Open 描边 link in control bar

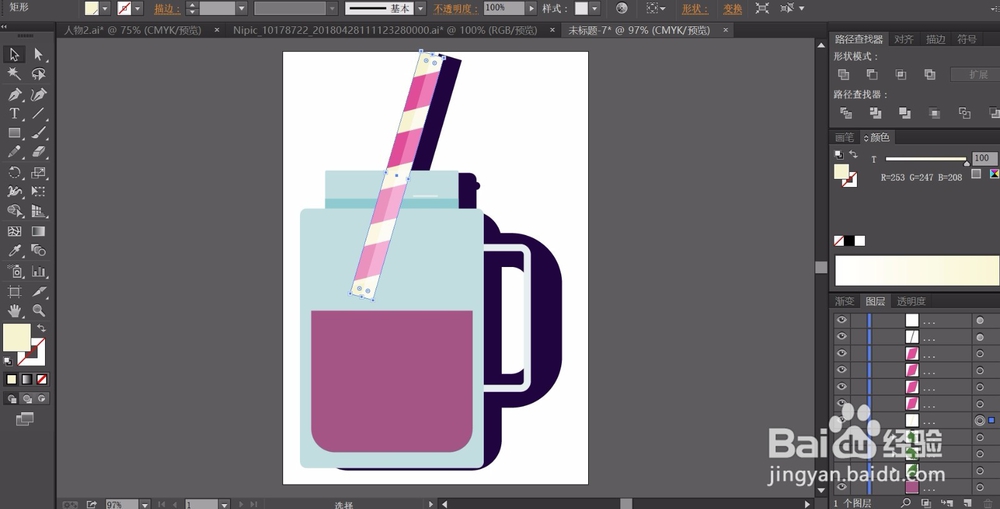[167, 9]
